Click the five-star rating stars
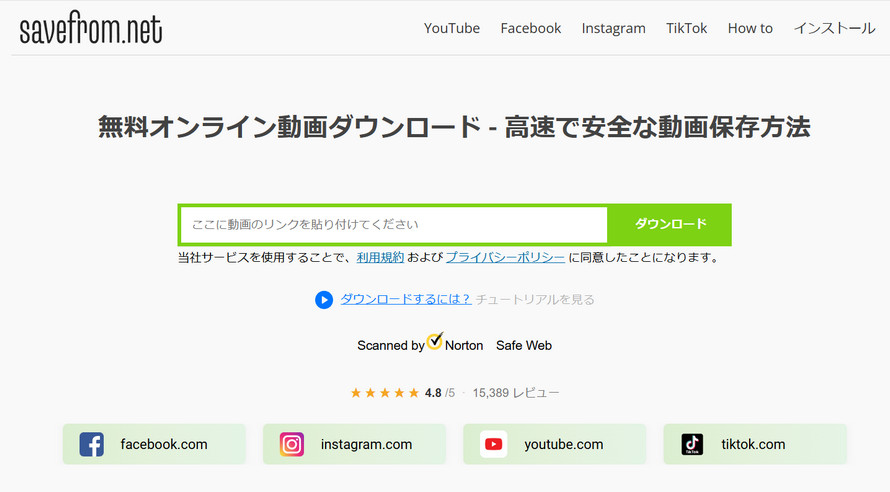 384,393
